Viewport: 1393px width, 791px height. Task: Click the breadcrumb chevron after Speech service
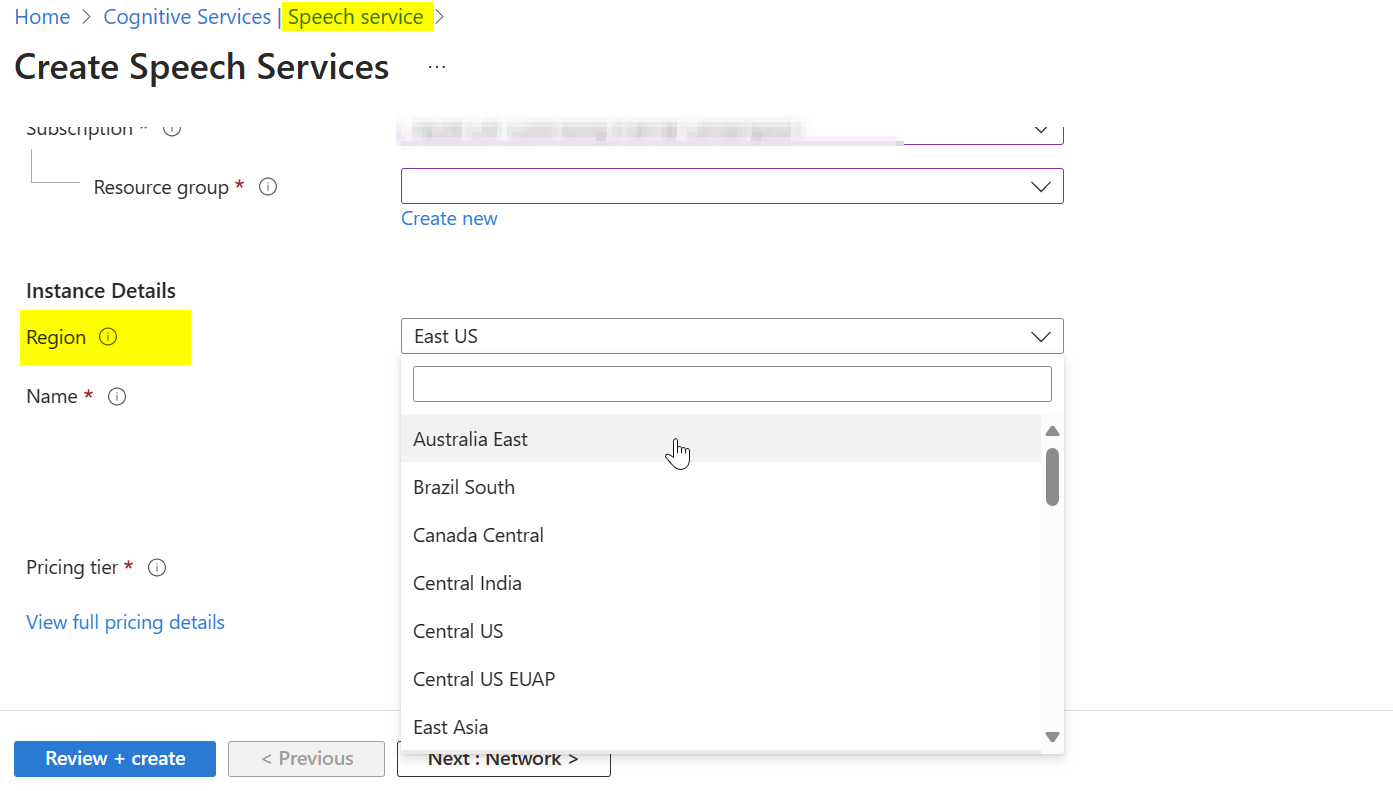coord(440,17)
